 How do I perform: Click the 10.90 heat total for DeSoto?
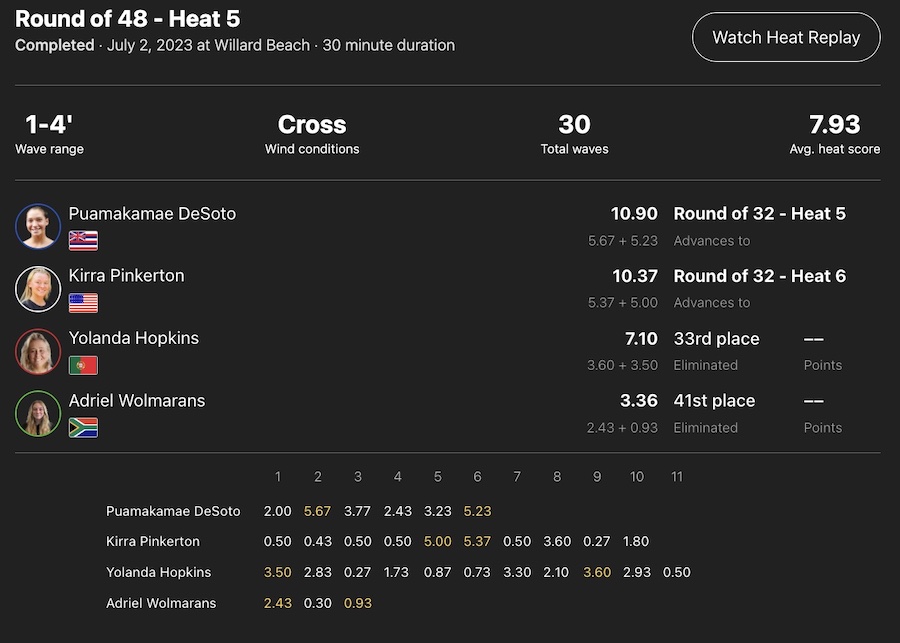[x=634, y=214]
